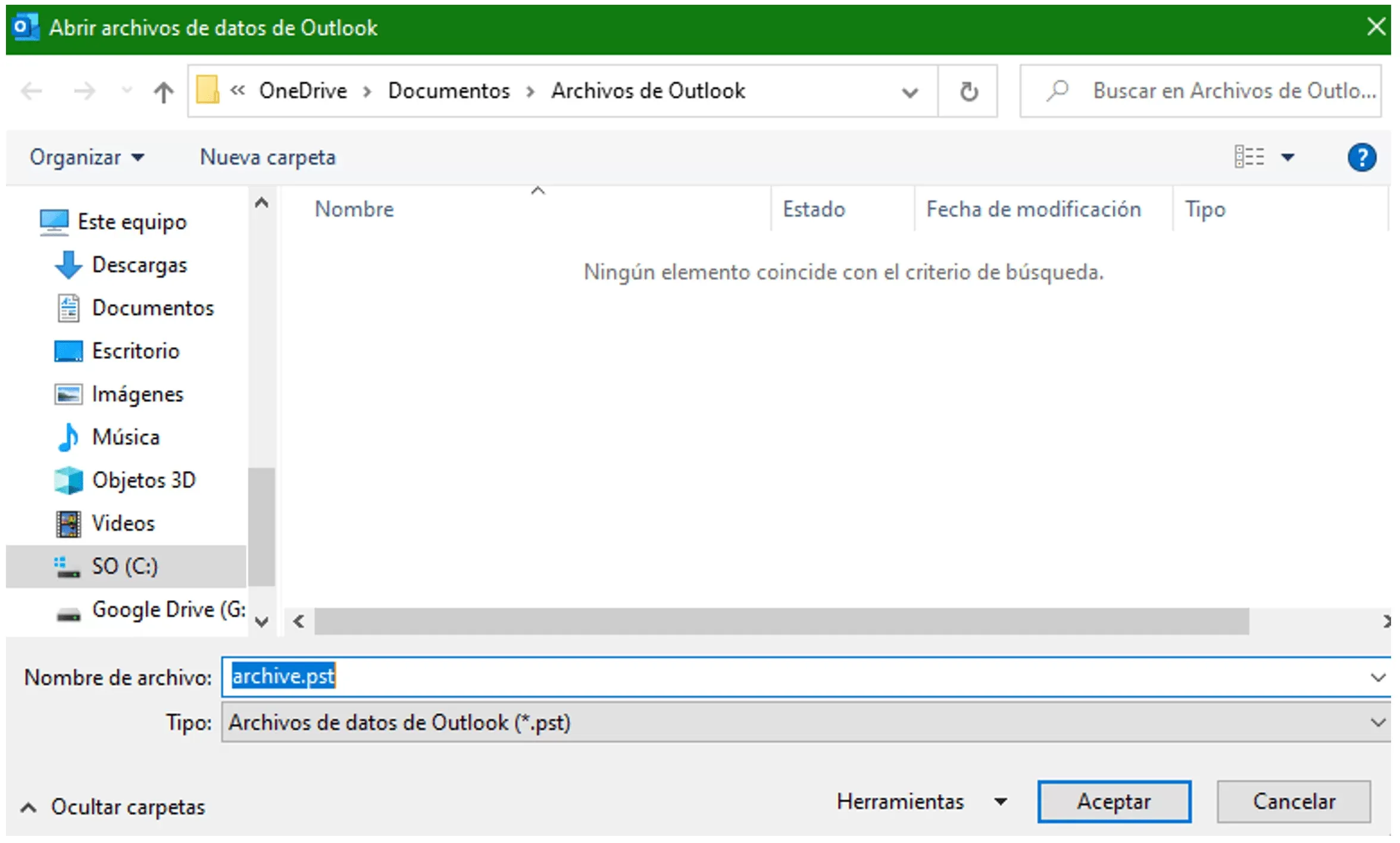Click the Objetos 3D cube icon
This screenshot has width=1400, height=843.
68,480
